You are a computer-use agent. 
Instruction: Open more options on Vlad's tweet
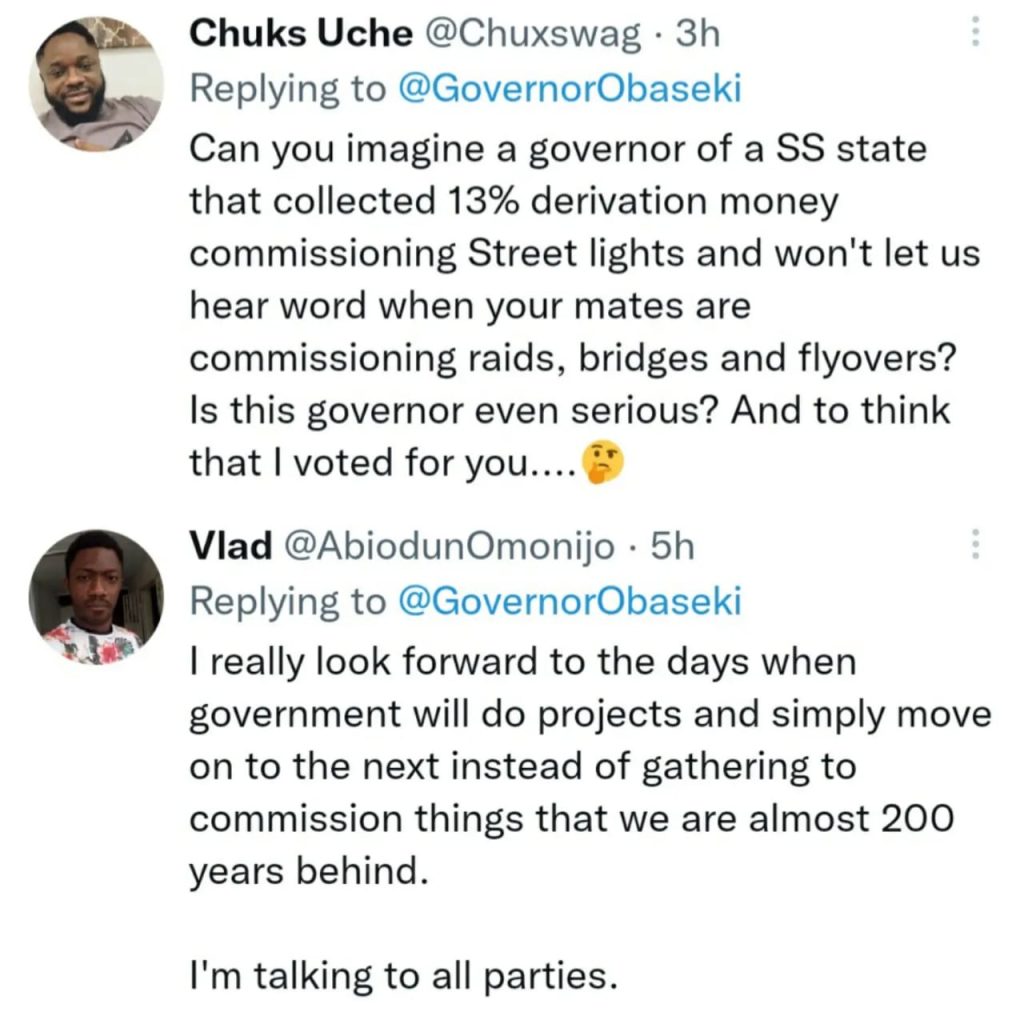975,545
